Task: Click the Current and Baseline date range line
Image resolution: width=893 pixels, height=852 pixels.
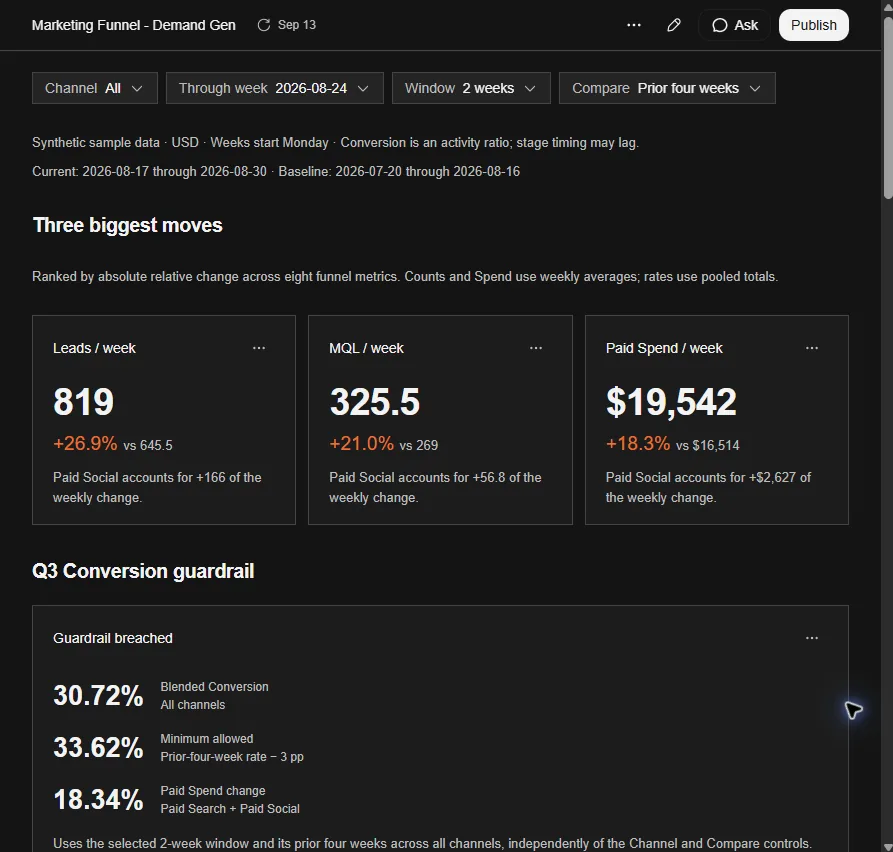Action: coord(276,171)
